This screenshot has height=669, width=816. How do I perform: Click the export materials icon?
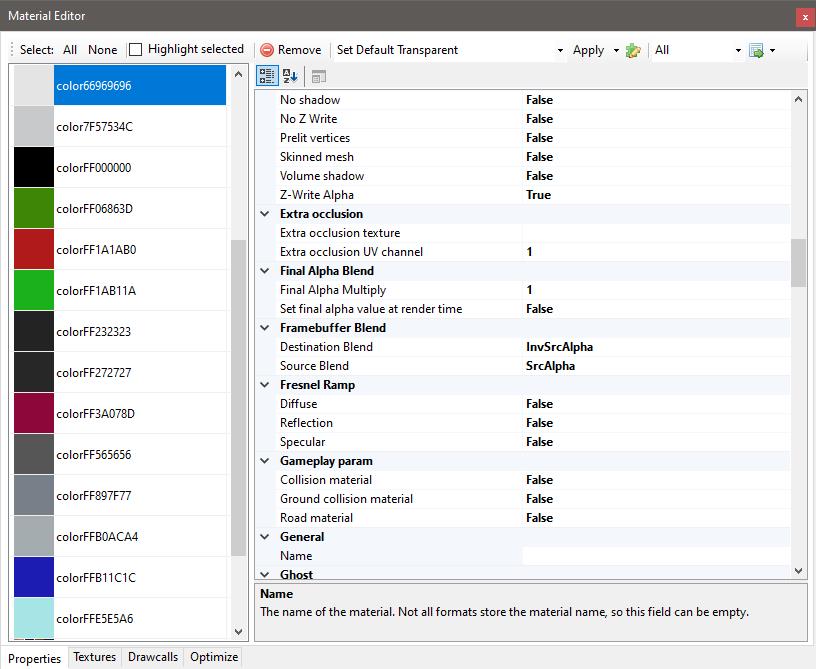point(756,50)
